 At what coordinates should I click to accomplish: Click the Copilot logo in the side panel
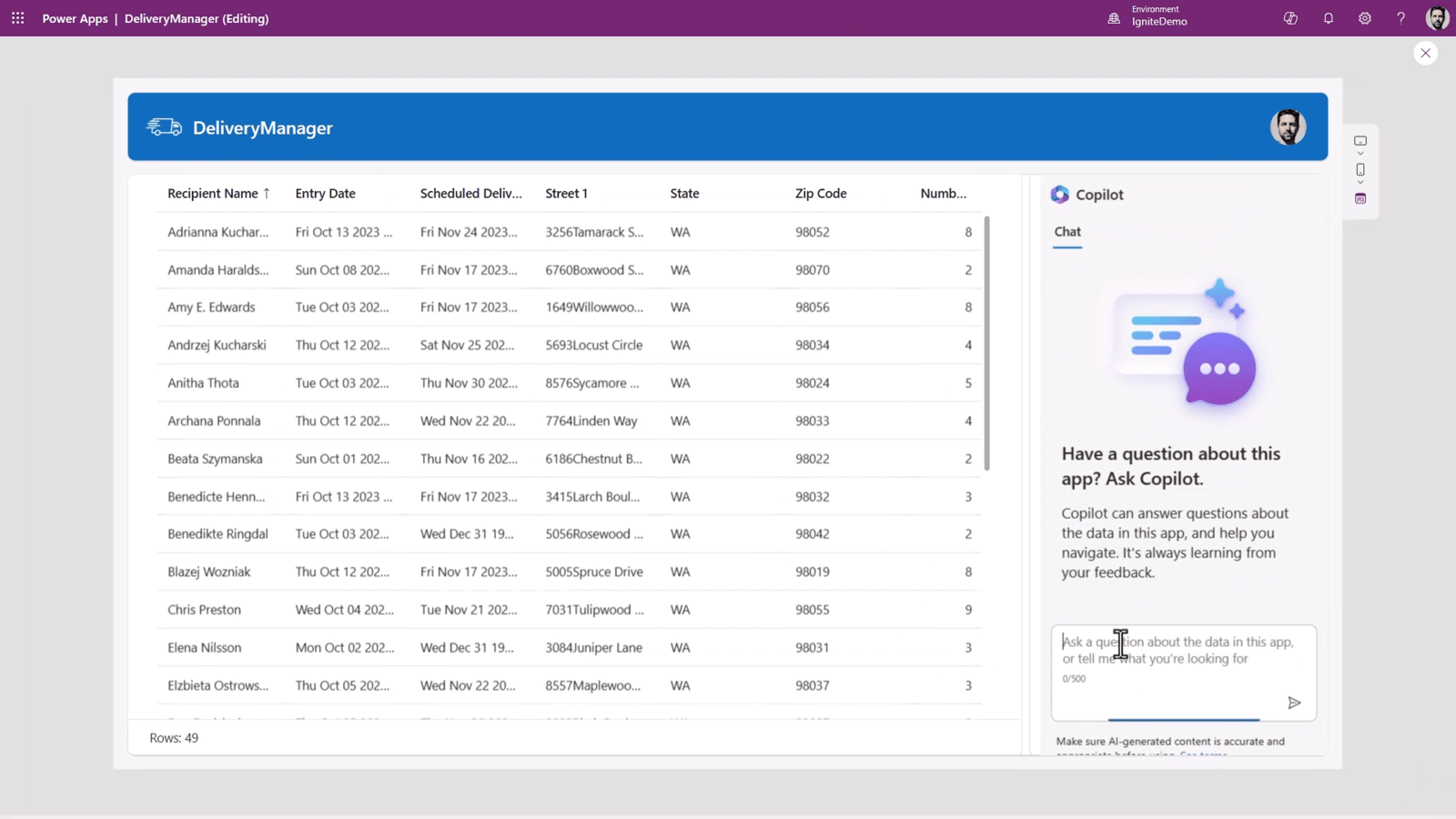click(1059, 195)
